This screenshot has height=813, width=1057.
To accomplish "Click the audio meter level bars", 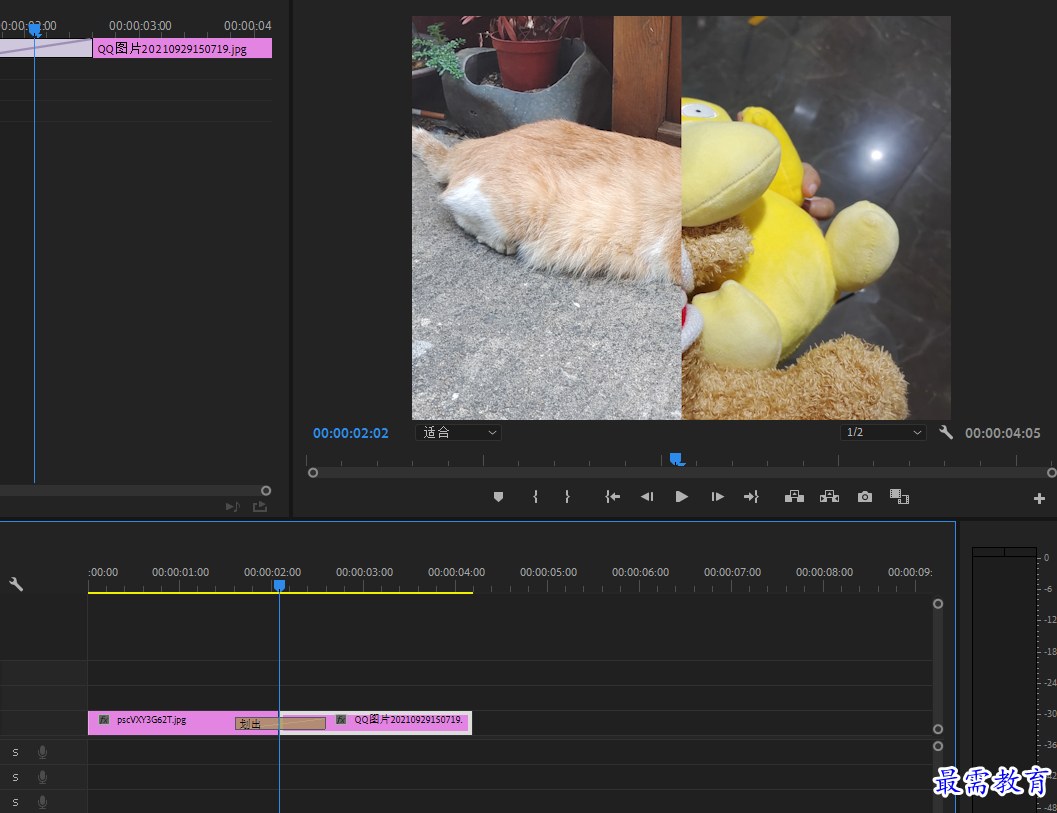I will [x=1004, y=681].
